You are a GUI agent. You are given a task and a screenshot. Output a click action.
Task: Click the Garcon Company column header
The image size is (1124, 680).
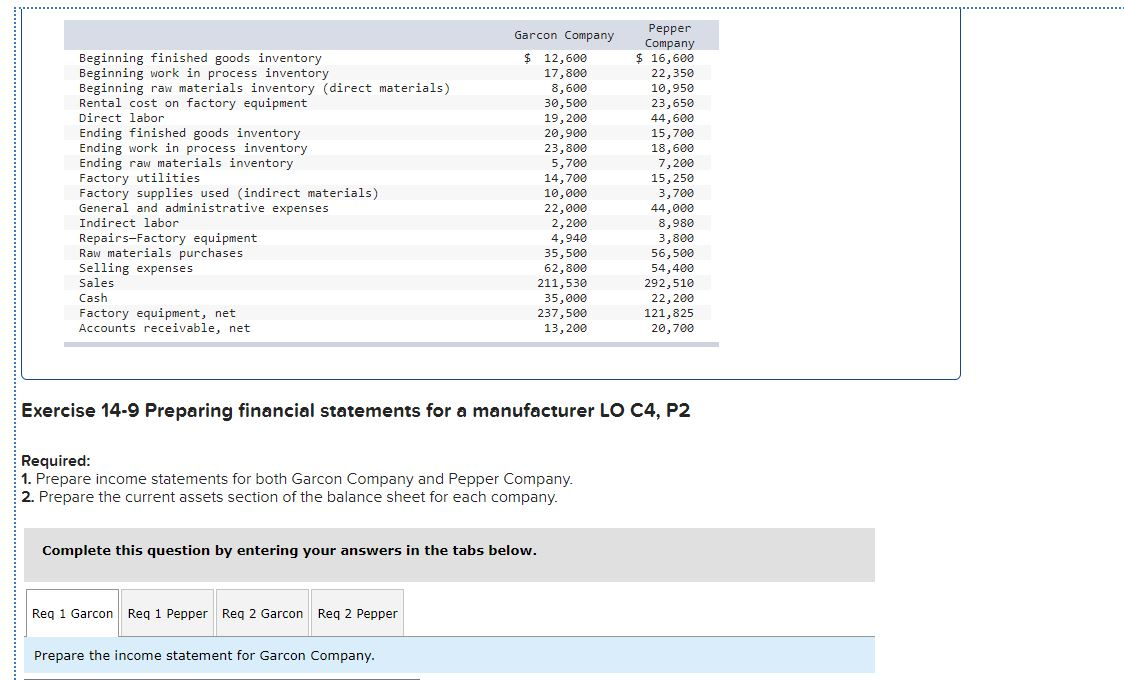click(564, 34)
